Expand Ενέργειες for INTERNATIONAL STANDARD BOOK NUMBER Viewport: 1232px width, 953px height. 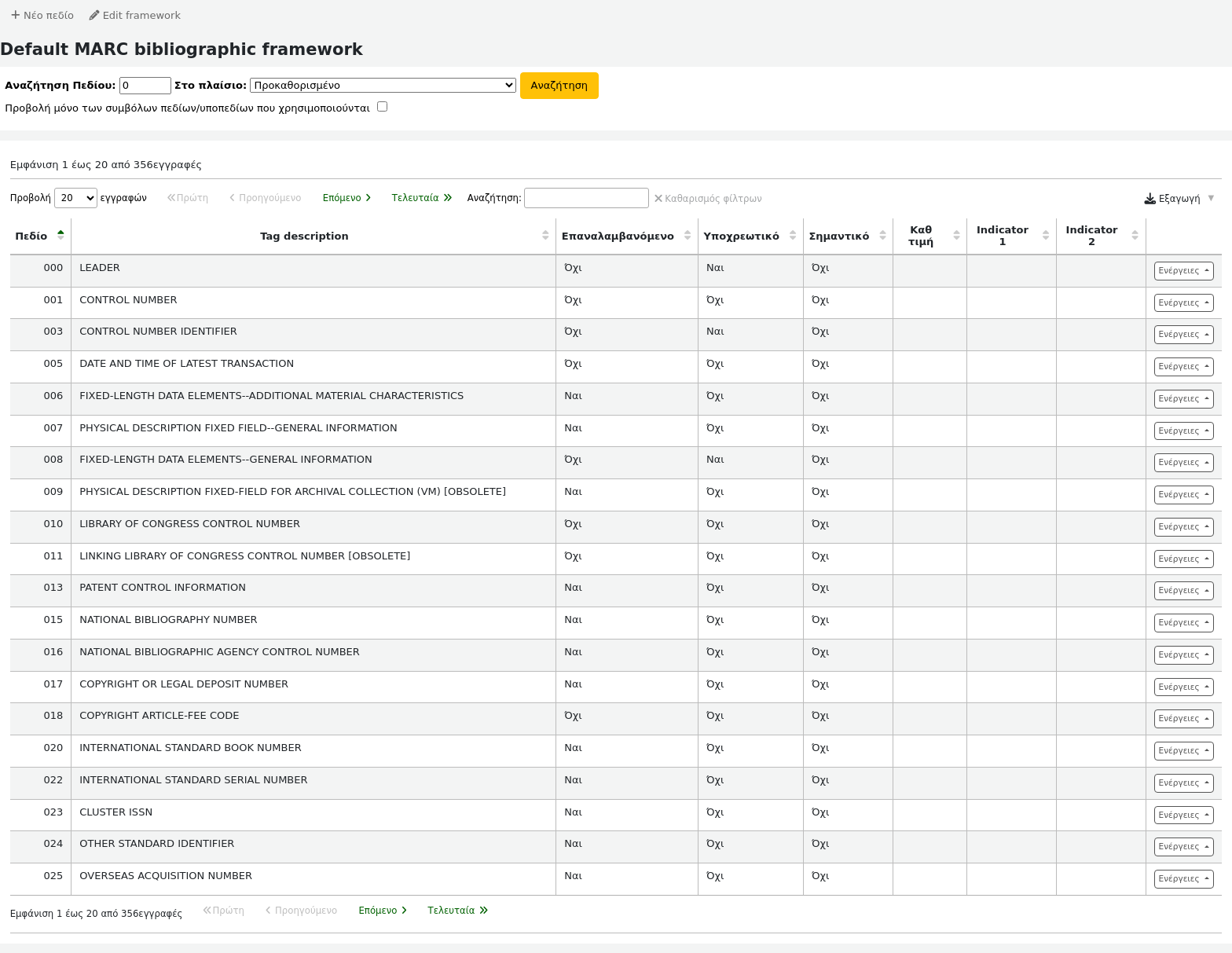[1183, 751]
